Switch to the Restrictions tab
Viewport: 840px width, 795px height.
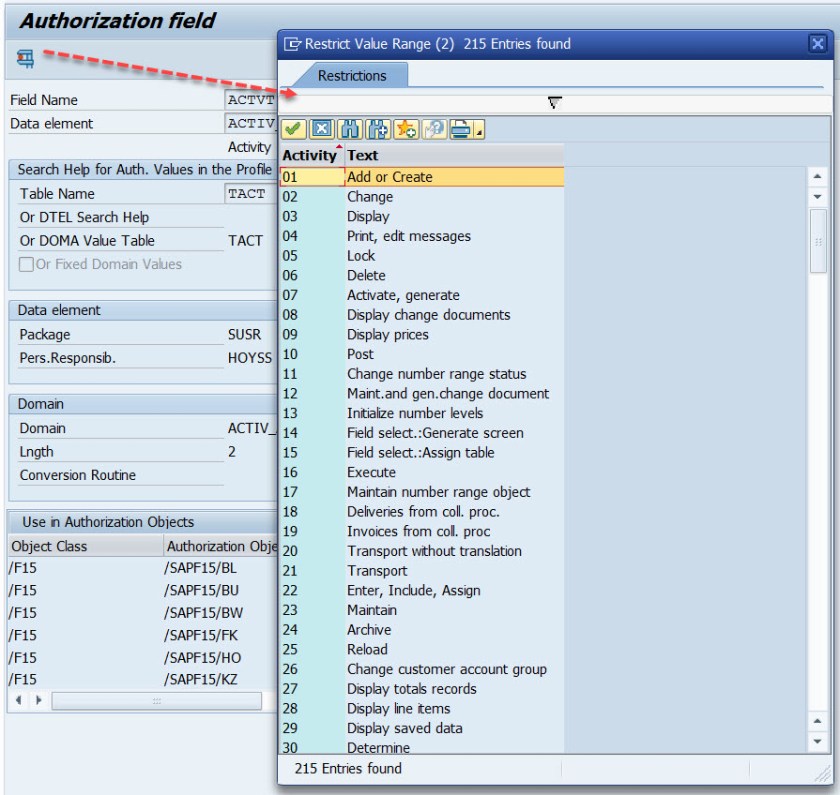[351, 75]
